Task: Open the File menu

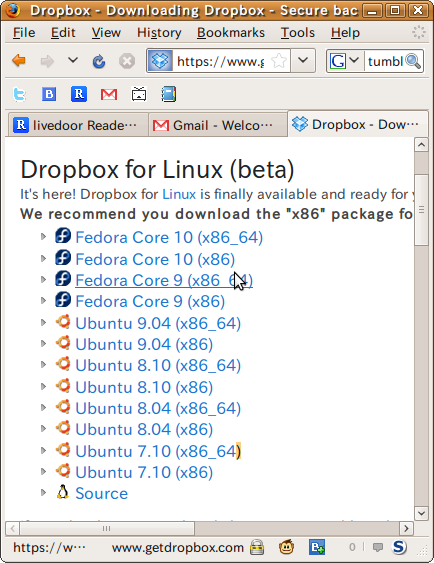Action: (x=24, y=33)
